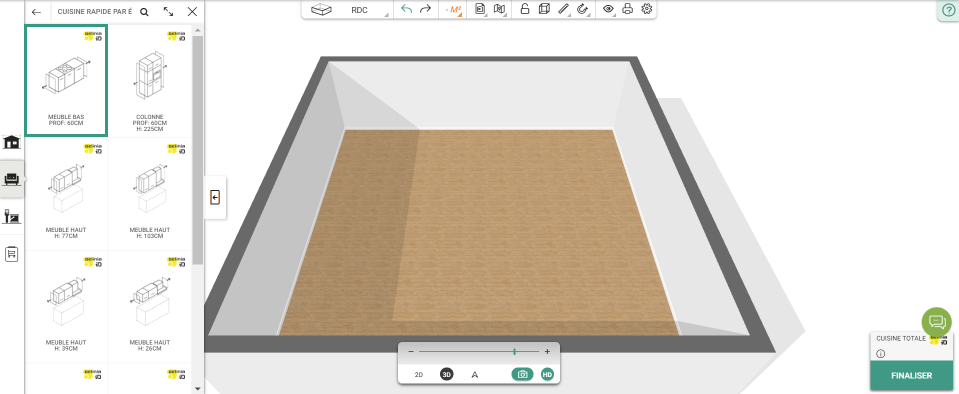This screenshot has height=394, width=959.
Task: Click the zoom slider handle
Action: tap(514, 352)
